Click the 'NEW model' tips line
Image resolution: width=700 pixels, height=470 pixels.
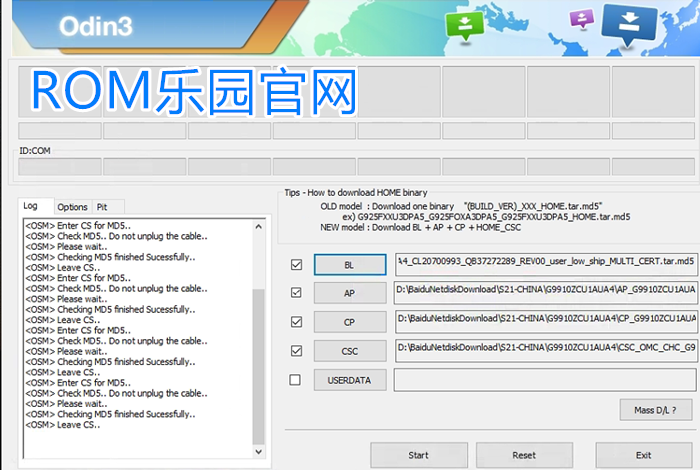(x=421, y=227)
